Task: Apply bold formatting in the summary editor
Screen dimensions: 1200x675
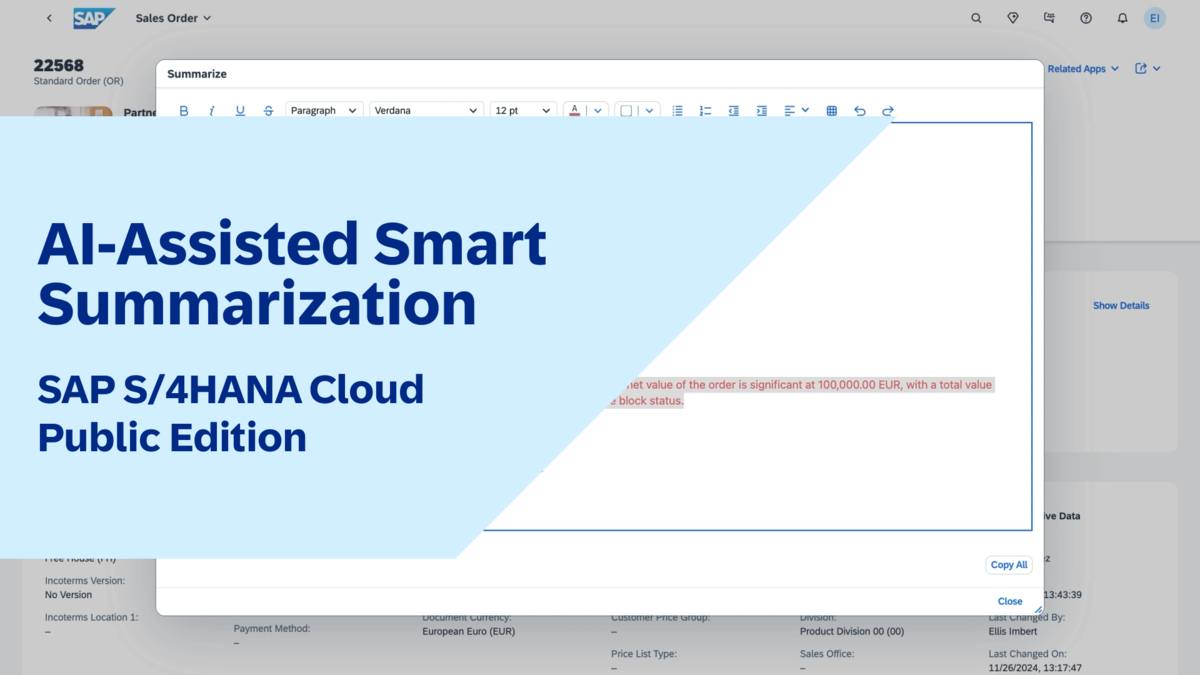Action: click(184, 110)
